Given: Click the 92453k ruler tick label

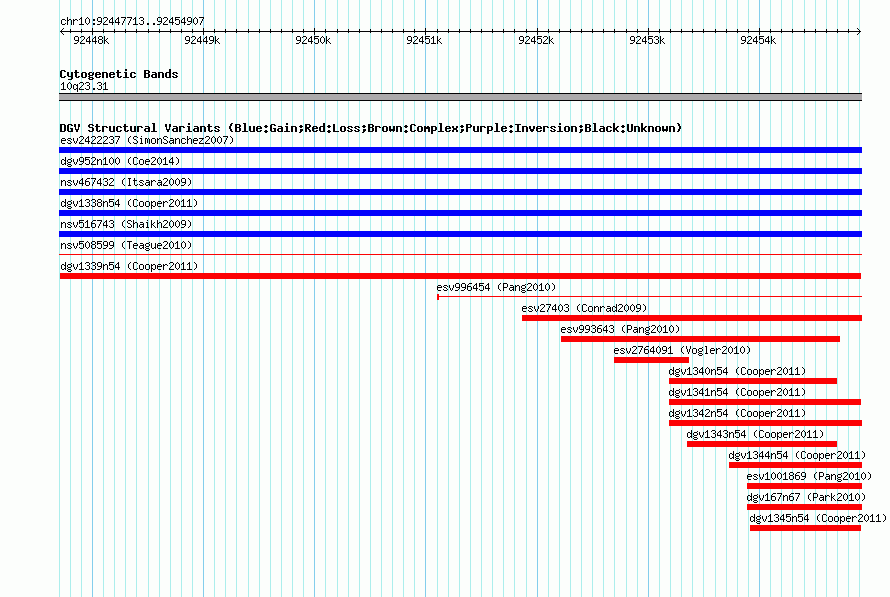Looking at the screenshot, I should coord(647,40).
